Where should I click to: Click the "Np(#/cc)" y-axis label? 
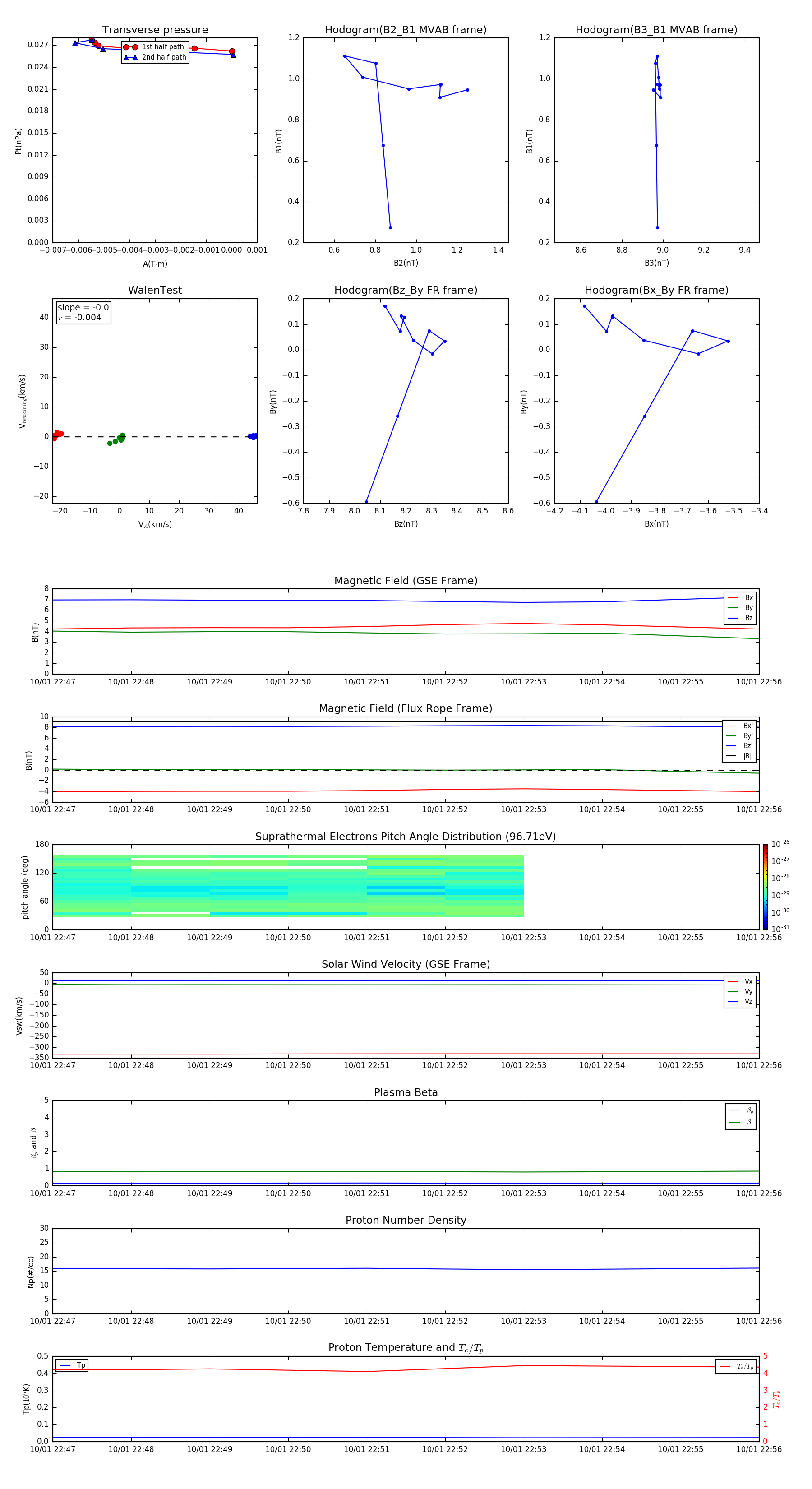click(31, 1272)
